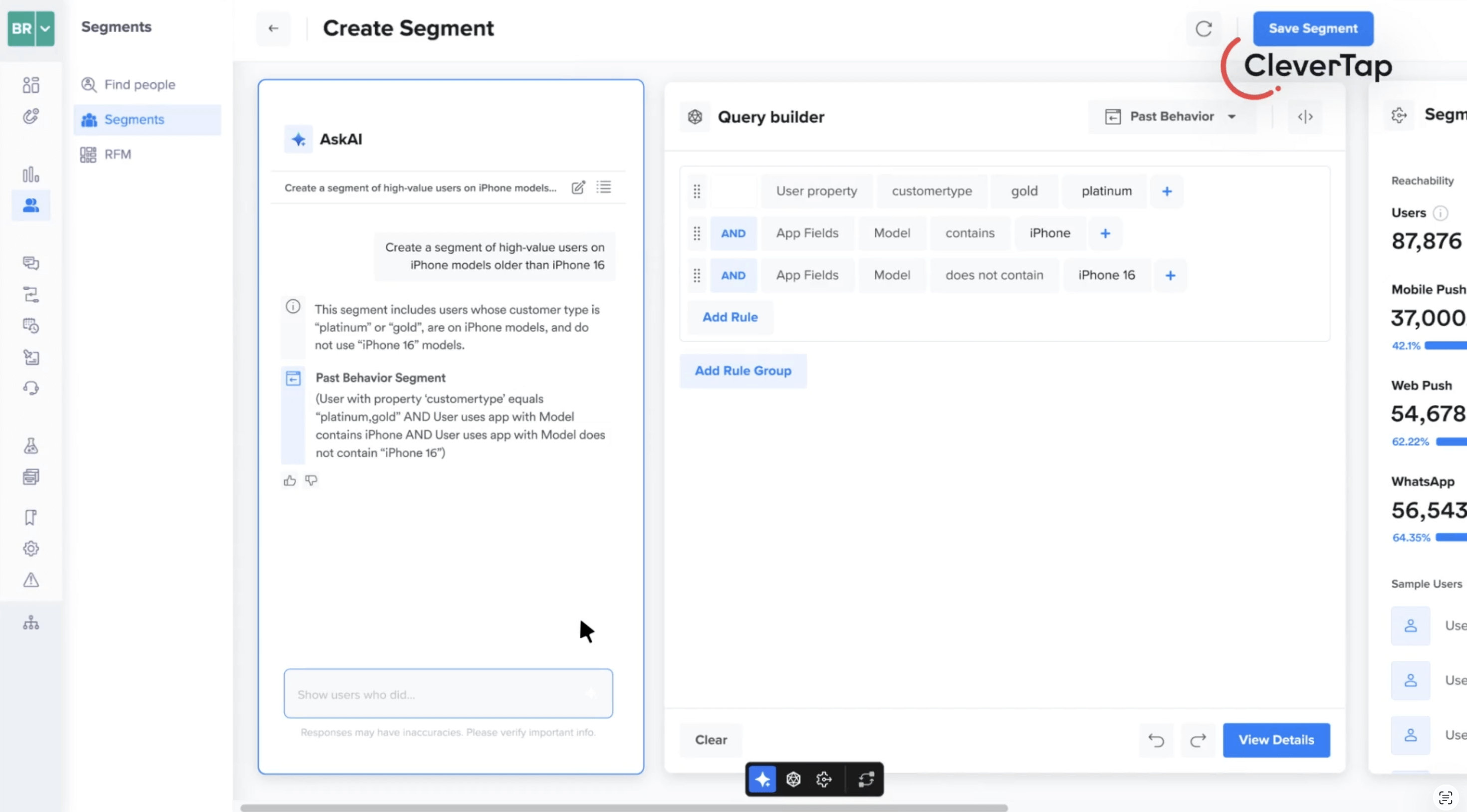Select the AskAI sparkle icon in bottom toolbar
The width and height of the screenshot is (1467, 812).
click(763, 779)
